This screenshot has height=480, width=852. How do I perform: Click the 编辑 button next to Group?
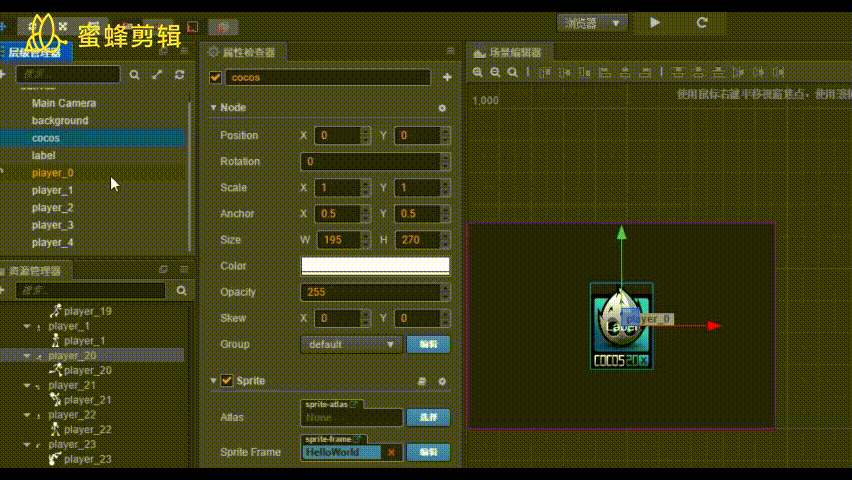coord(428,344)
